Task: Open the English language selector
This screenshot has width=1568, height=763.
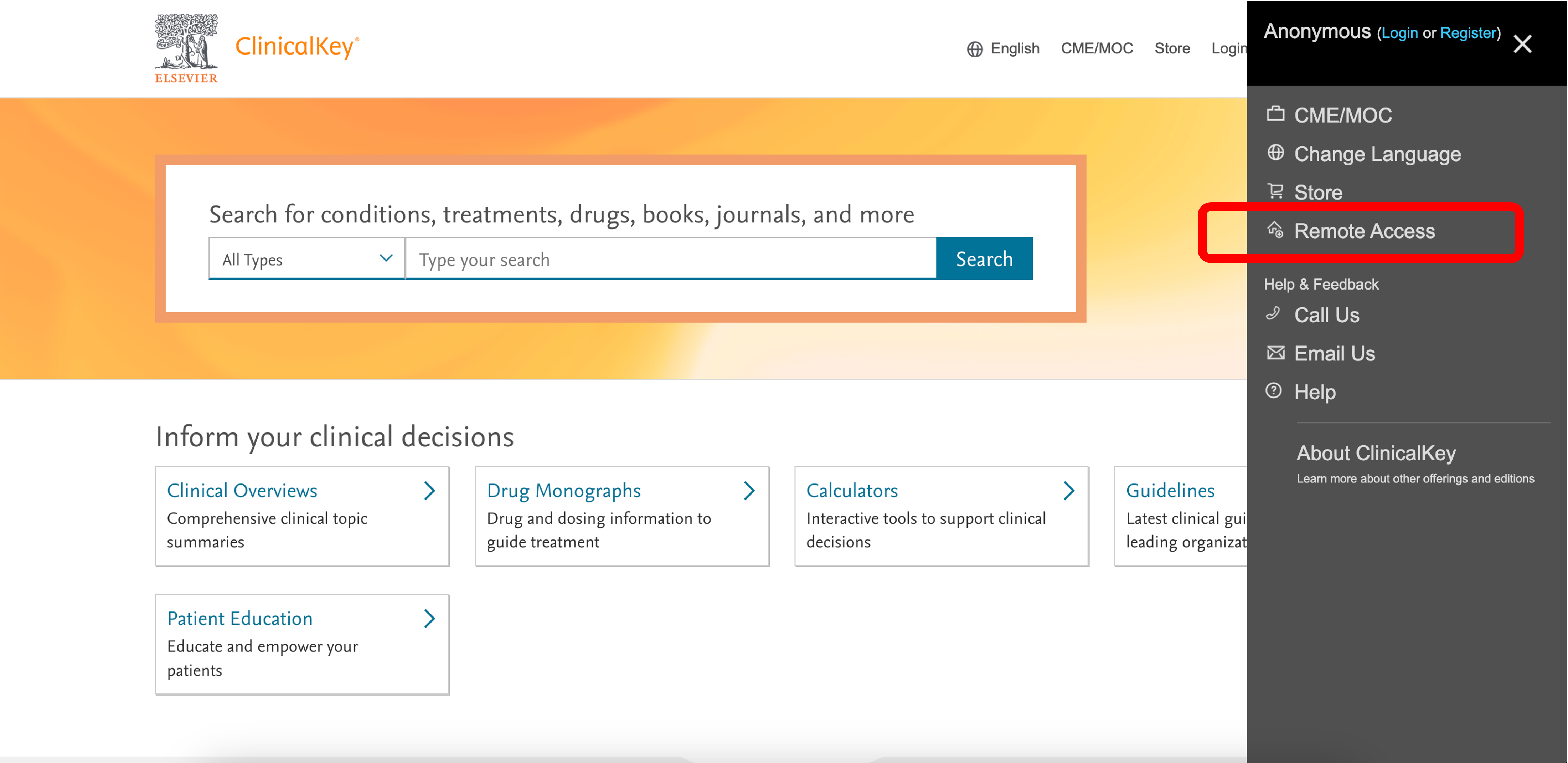Action: tap(1003, 49)
